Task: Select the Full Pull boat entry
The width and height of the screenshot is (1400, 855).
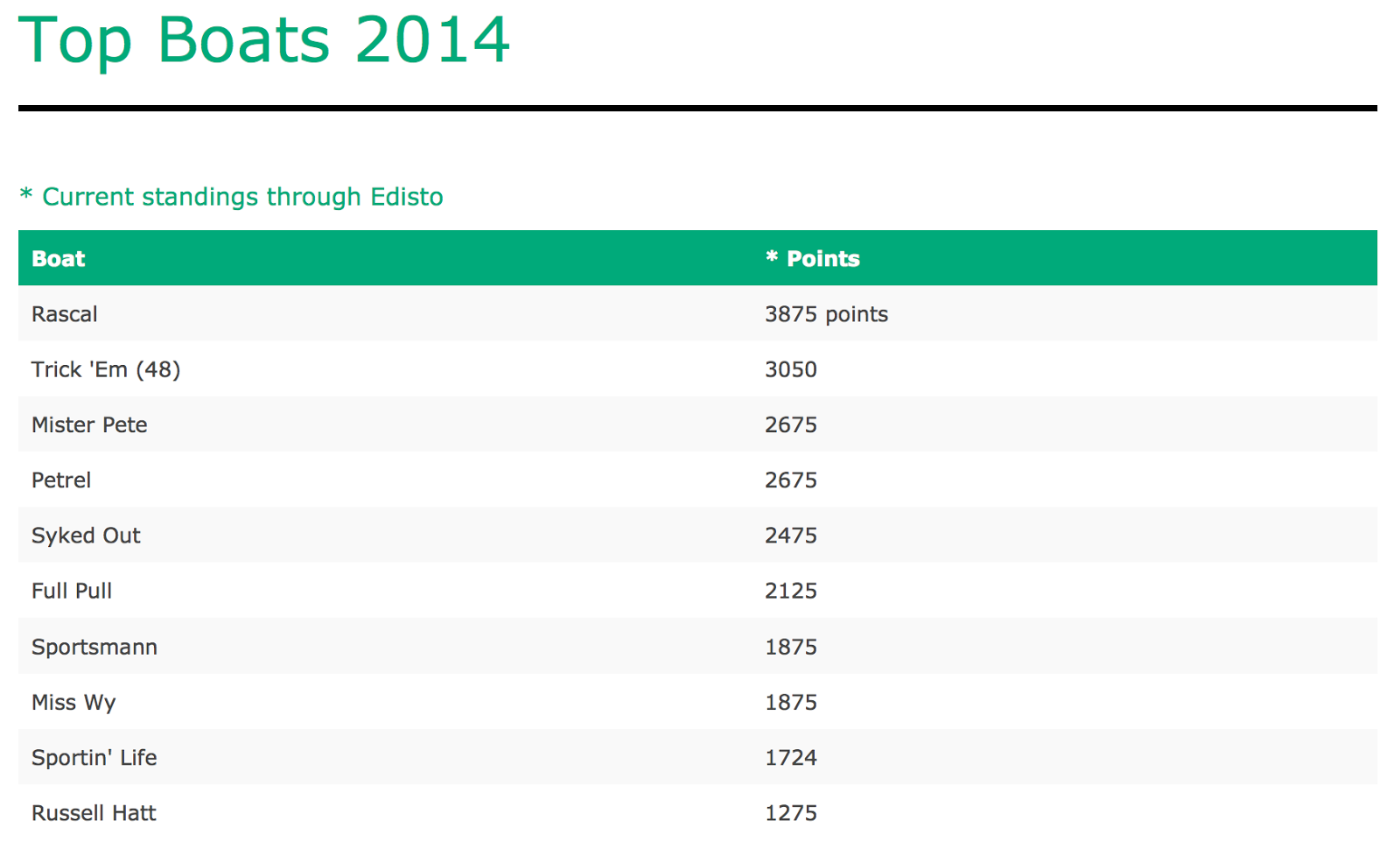Action: tap(72, 591)
